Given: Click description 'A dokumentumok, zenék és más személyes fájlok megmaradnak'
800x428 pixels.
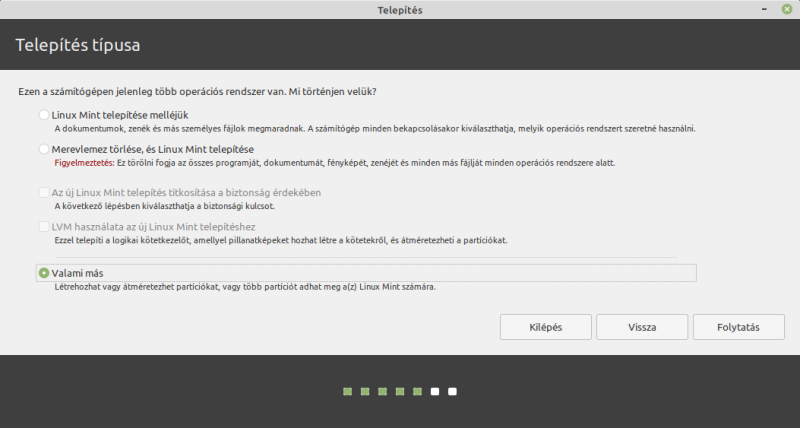Looking at the screenshot, I should click(x=180, y=129).
